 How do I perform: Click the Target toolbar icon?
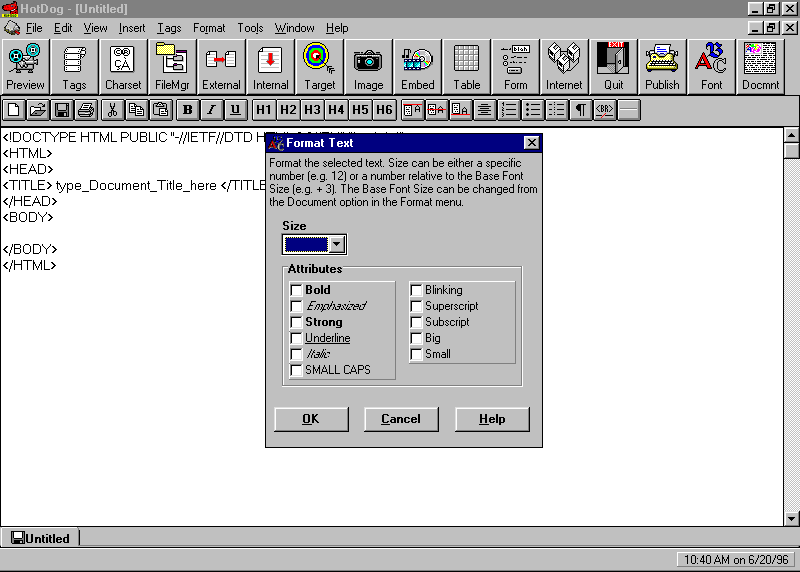click(319, 67)
